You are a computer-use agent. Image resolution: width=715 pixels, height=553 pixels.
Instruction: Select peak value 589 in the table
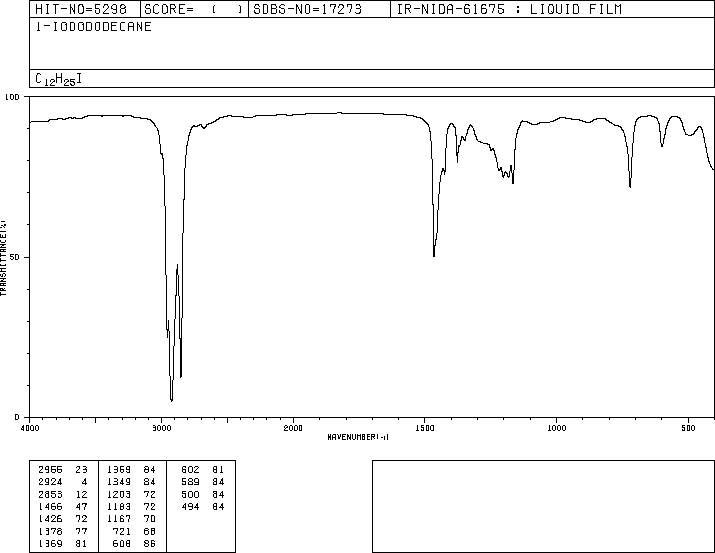click(190, 482)
